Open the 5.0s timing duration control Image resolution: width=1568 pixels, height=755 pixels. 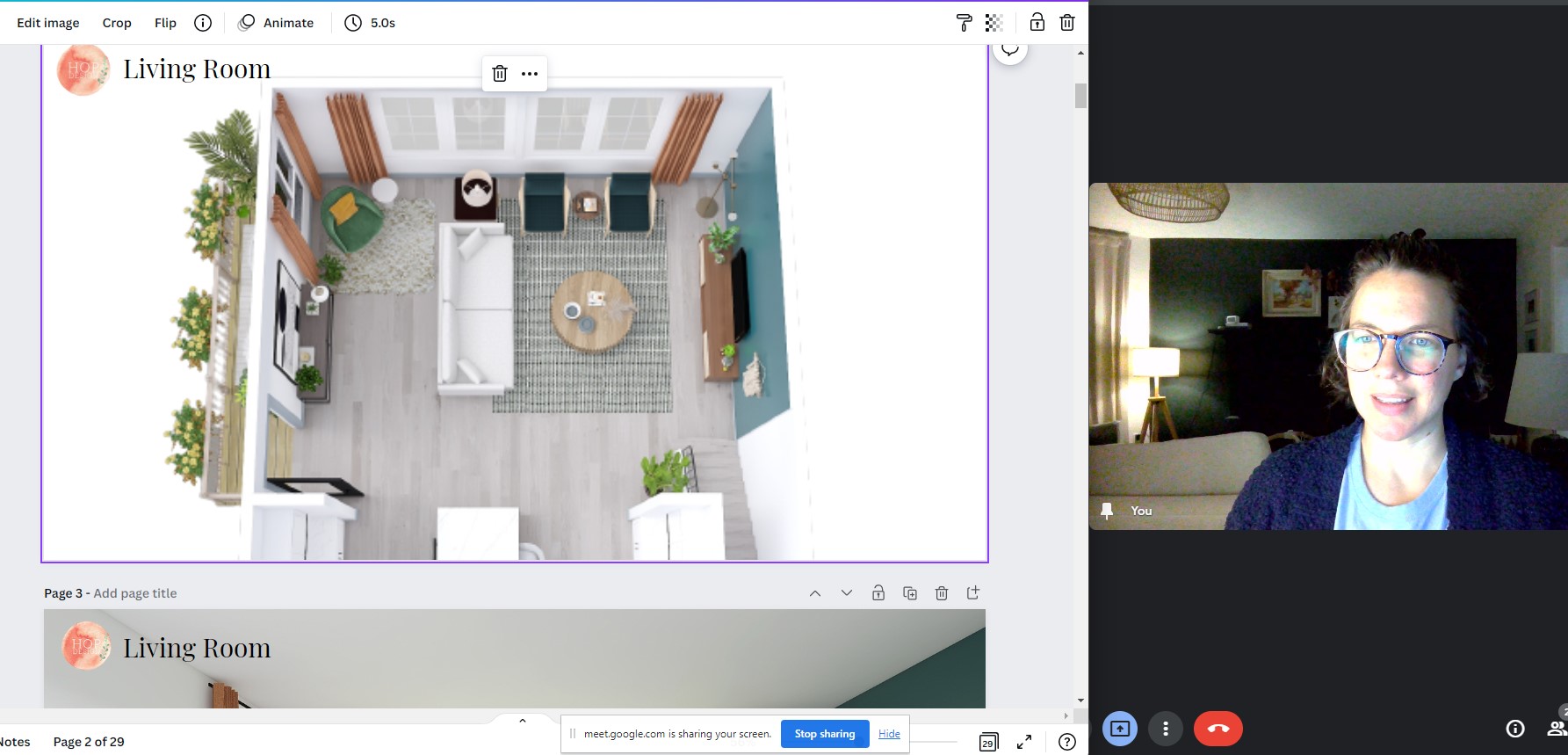point(370,23)
